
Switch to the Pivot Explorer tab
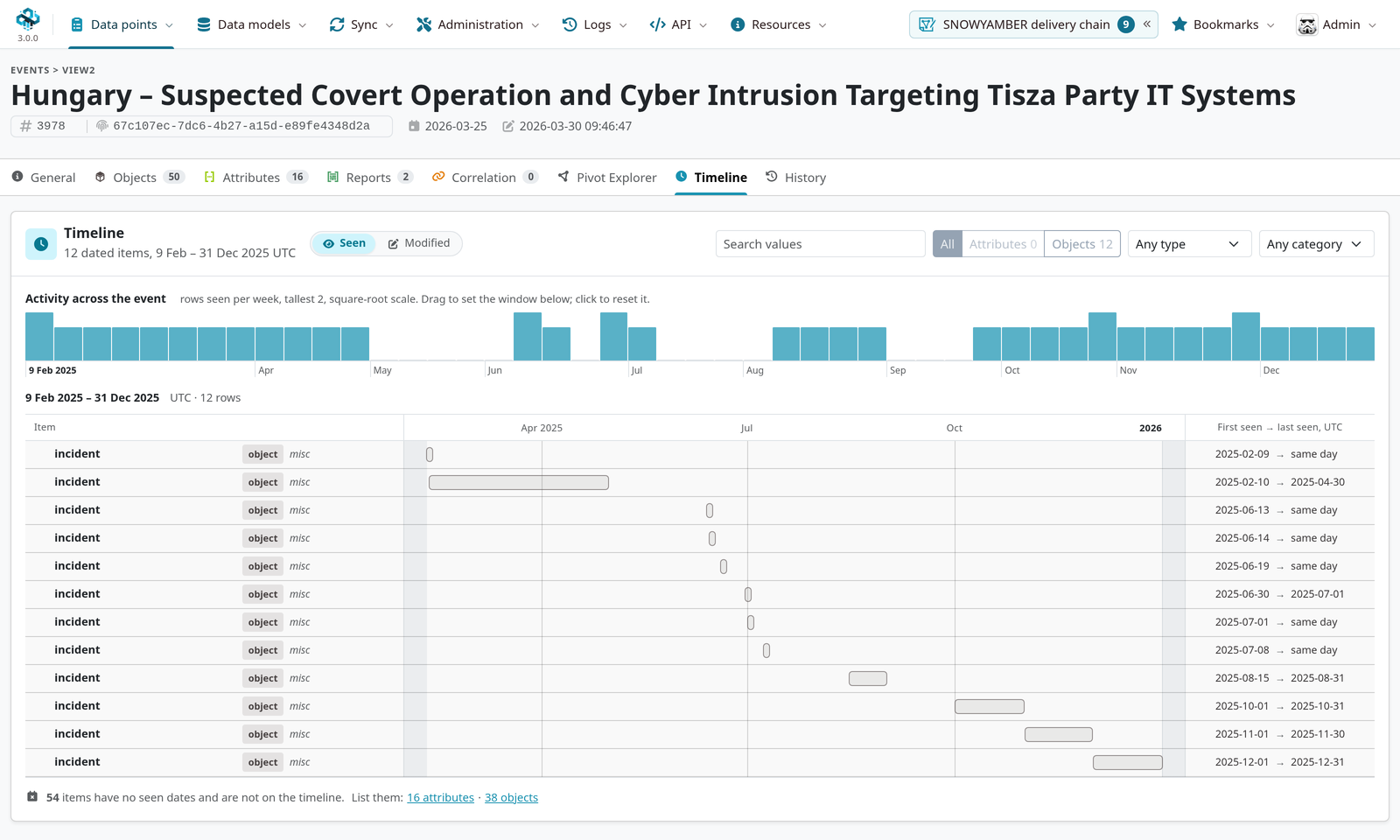coord(607,178)
